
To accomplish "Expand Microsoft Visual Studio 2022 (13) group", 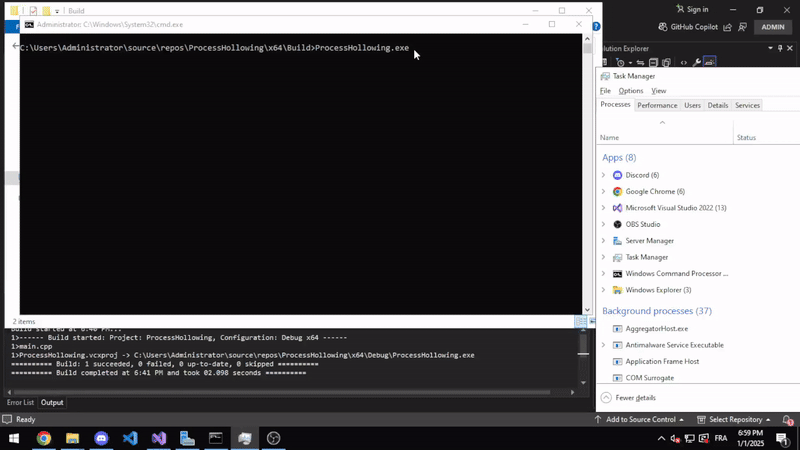I will (604, 208).
